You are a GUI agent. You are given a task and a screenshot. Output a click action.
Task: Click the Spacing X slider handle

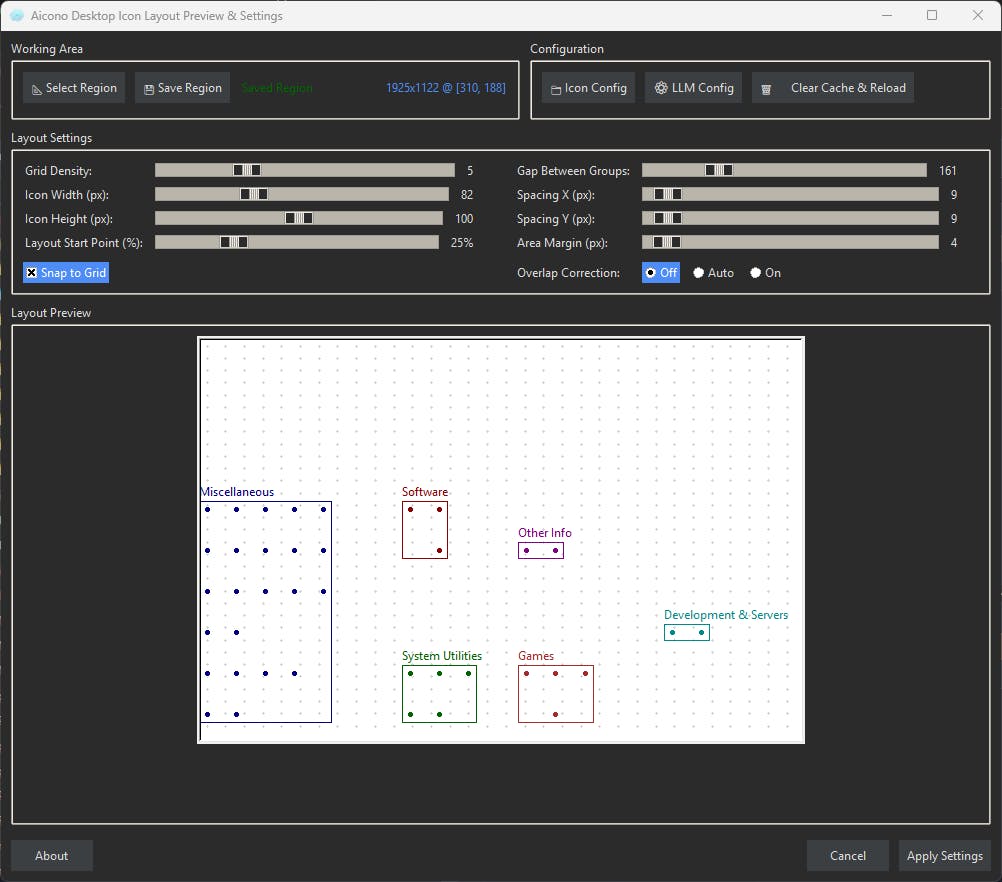668,194
